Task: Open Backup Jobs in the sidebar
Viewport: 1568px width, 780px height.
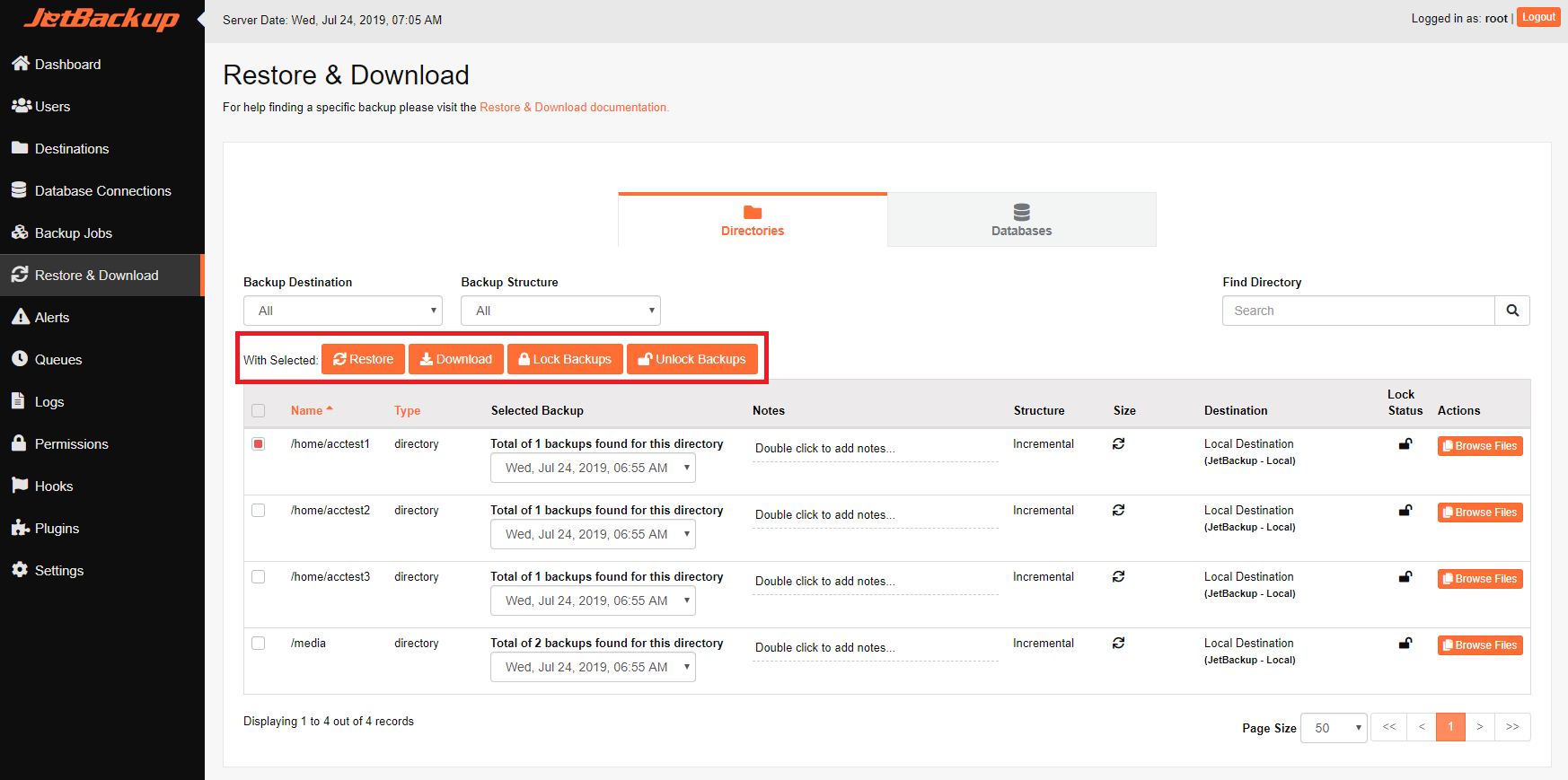Action: pos(102,232)
